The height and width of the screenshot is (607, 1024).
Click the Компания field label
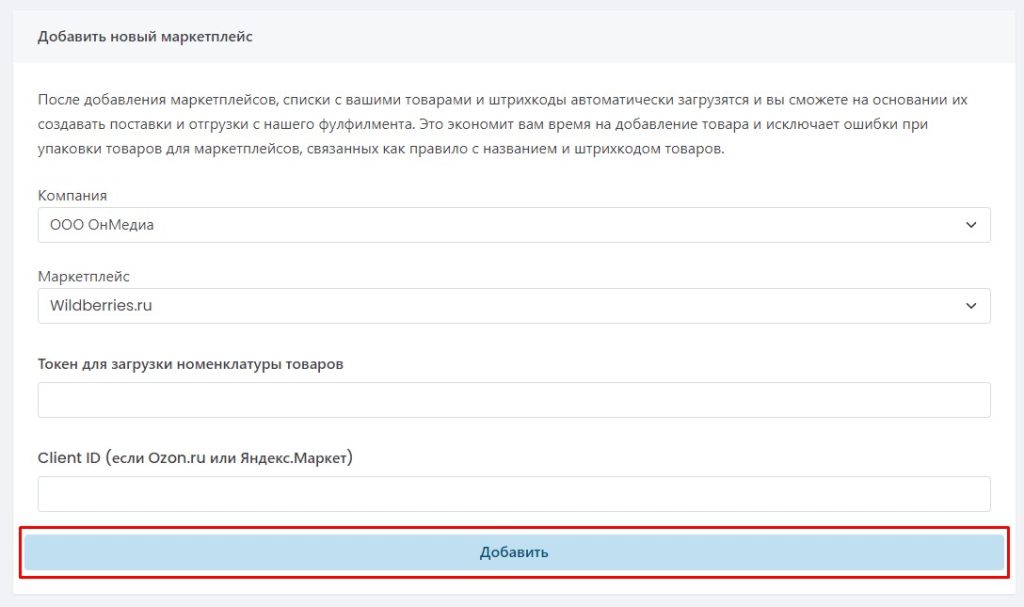click(x=72, y=195)
